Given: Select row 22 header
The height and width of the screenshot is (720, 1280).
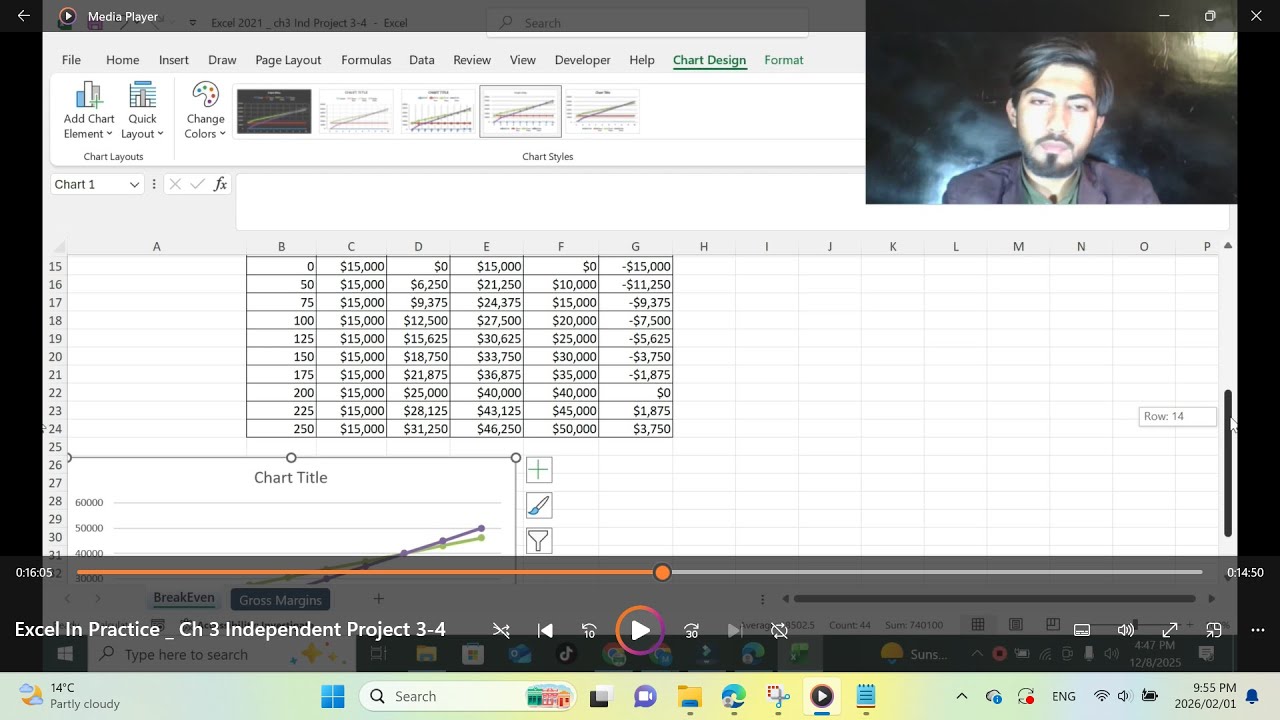Looking at the screenshot, I should 55,393.
